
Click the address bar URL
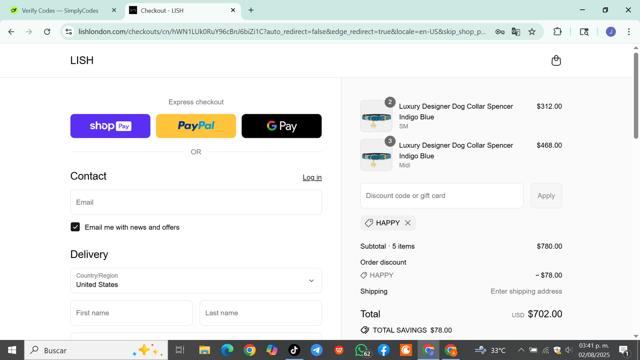click(x=282, y=31)
